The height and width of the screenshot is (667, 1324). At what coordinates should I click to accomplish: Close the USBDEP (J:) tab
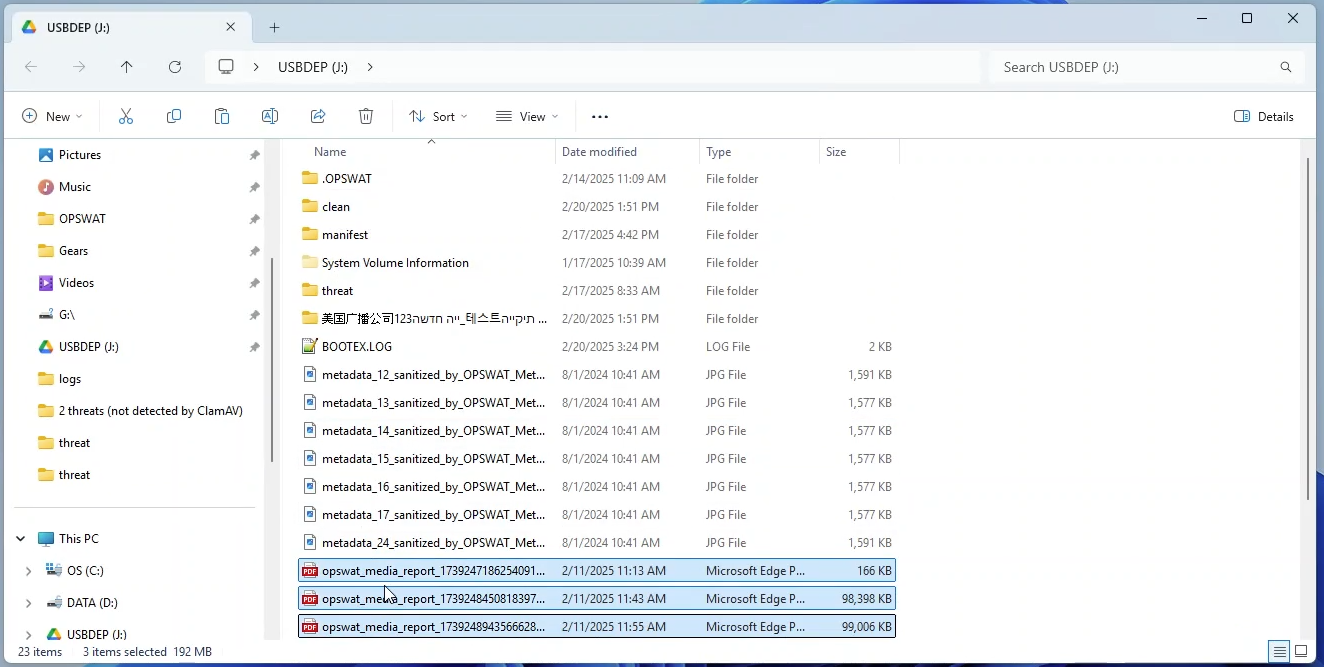coord(231,27)
